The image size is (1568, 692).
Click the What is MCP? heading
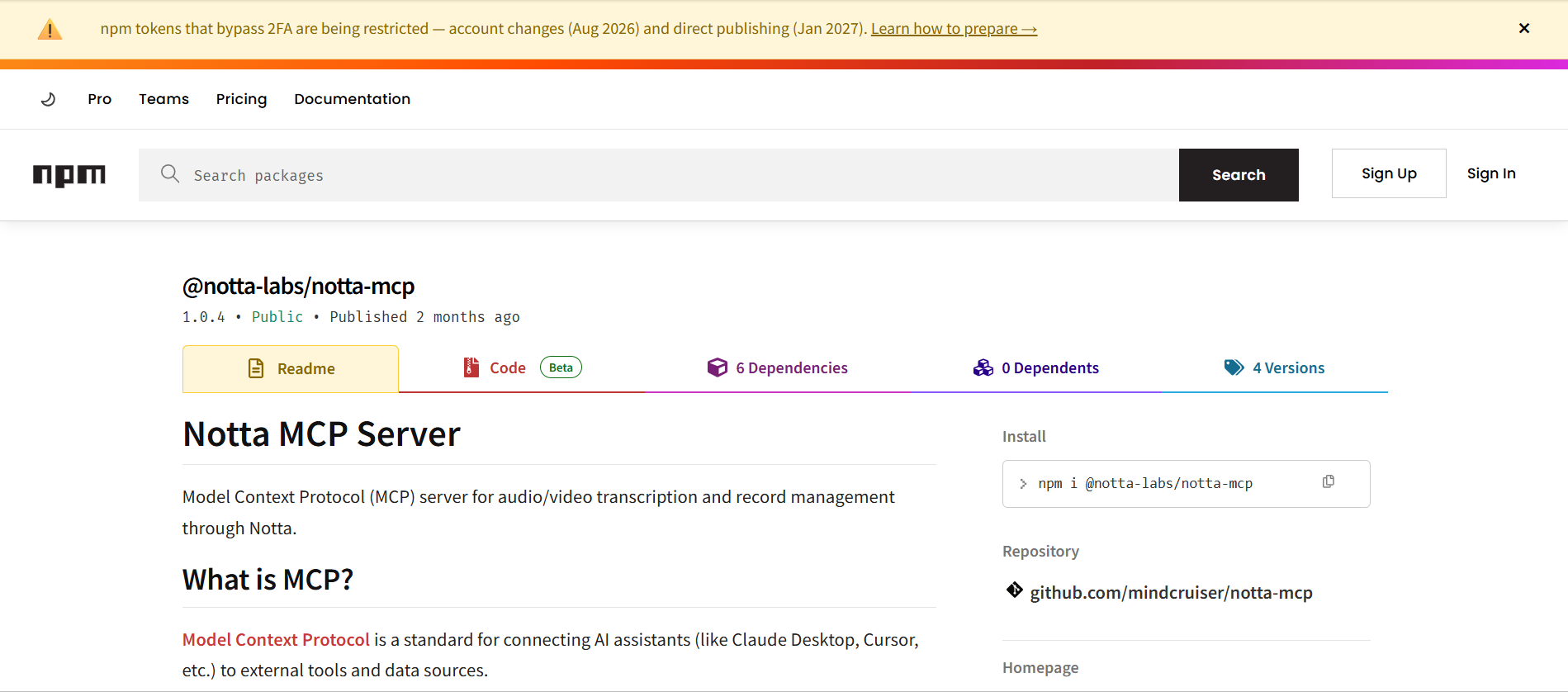(x=268, y=580)
